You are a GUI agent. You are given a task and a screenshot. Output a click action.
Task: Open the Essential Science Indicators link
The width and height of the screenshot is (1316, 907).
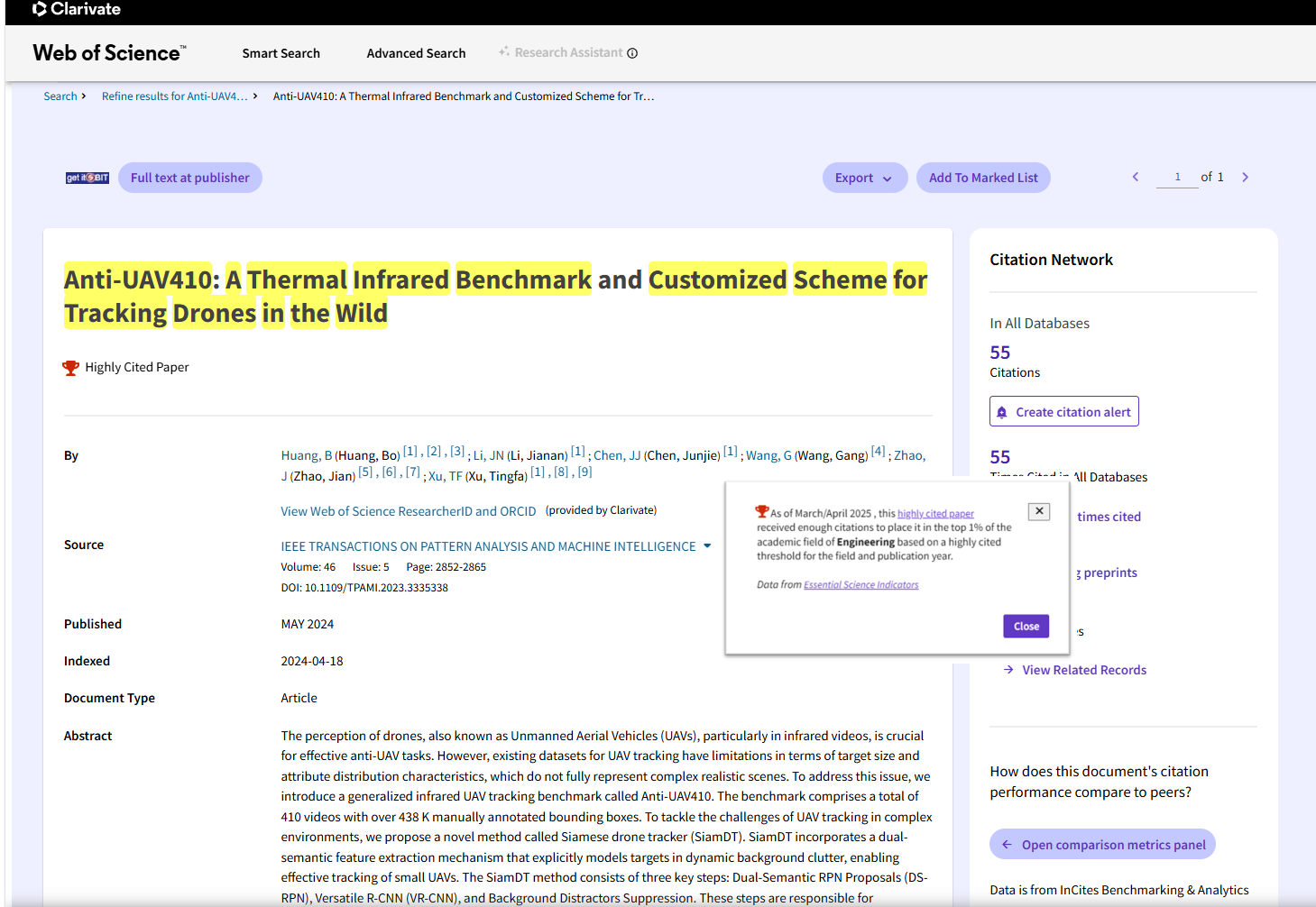coord(860,585)
